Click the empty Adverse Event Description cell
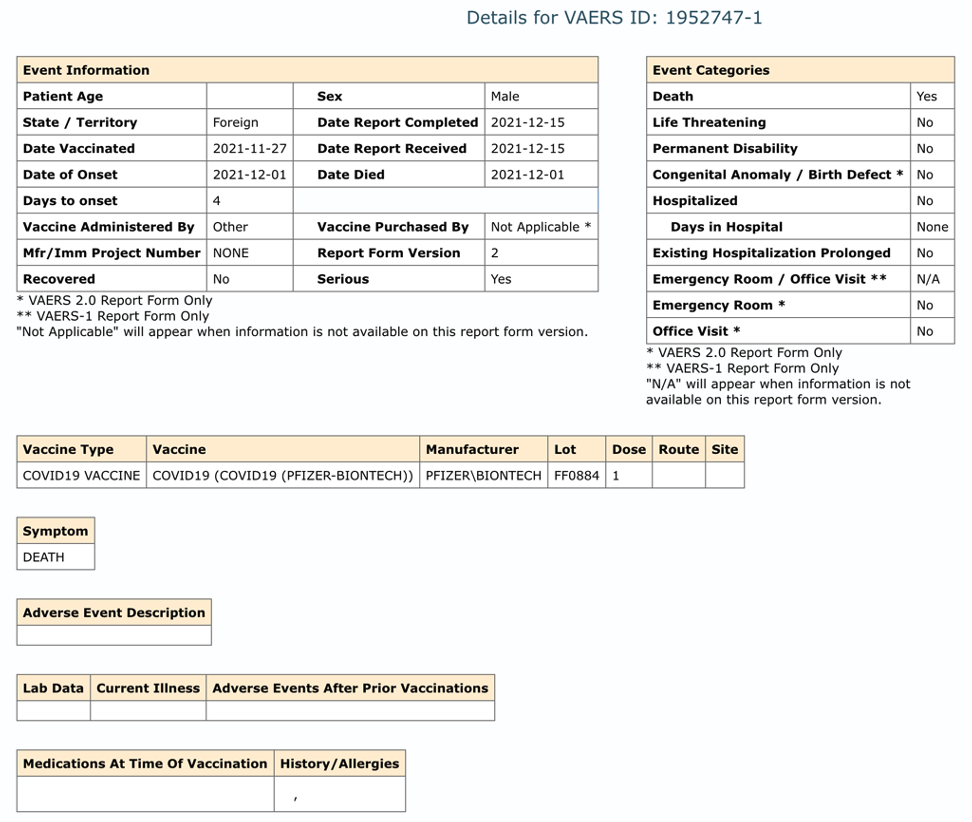The width and height of the screenshot is (972, 822). pyautogui.click(x=114, y=635)
